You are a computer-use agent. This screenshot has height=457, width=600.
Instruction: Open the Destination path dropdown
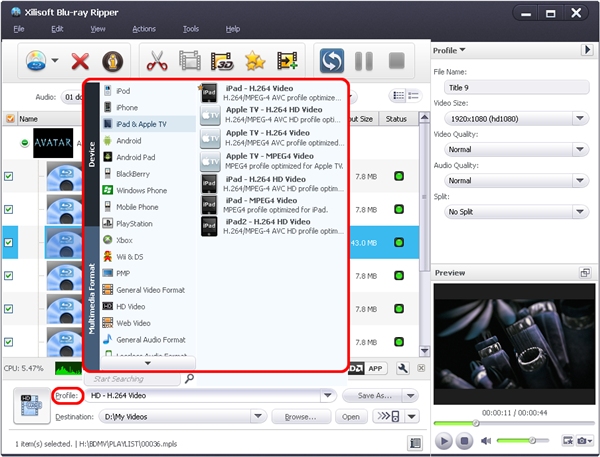258,416
